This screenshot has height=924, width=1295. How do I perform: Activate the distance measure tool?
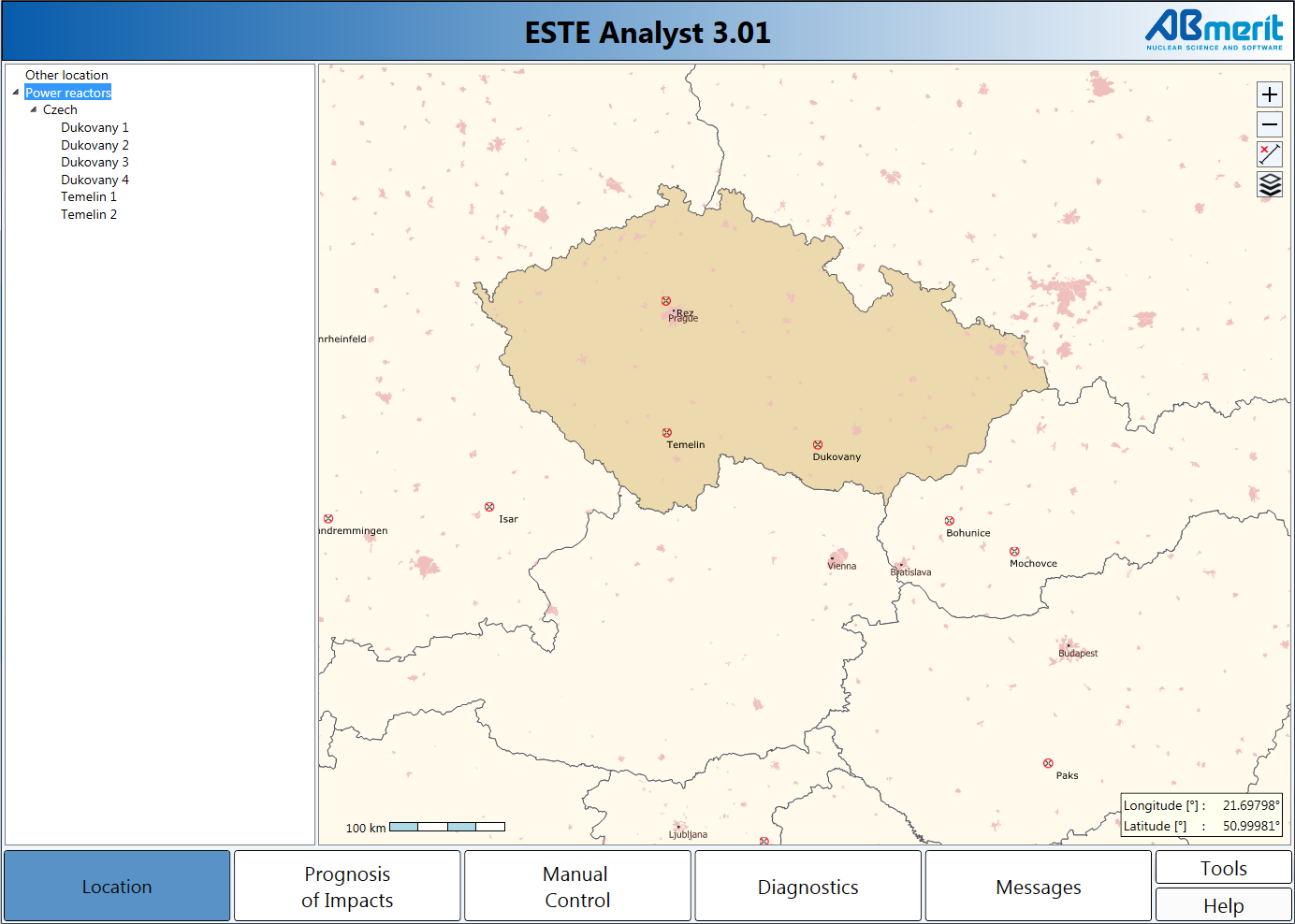(1270, 154)
